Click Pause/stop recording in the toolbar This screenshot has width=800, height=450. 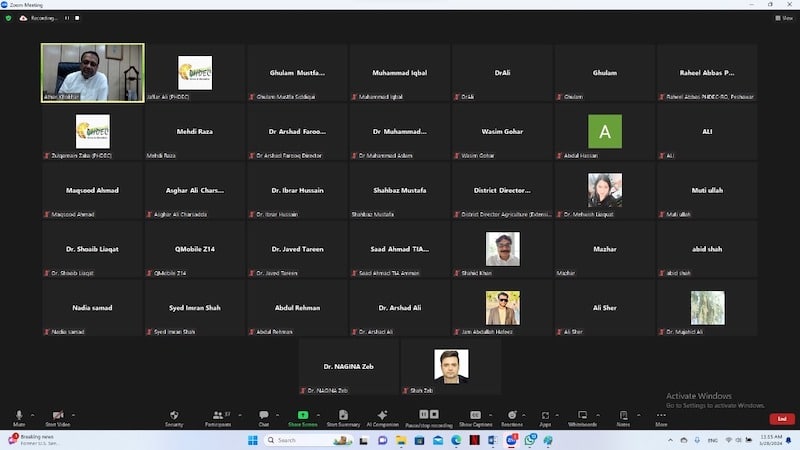point(428,415)
